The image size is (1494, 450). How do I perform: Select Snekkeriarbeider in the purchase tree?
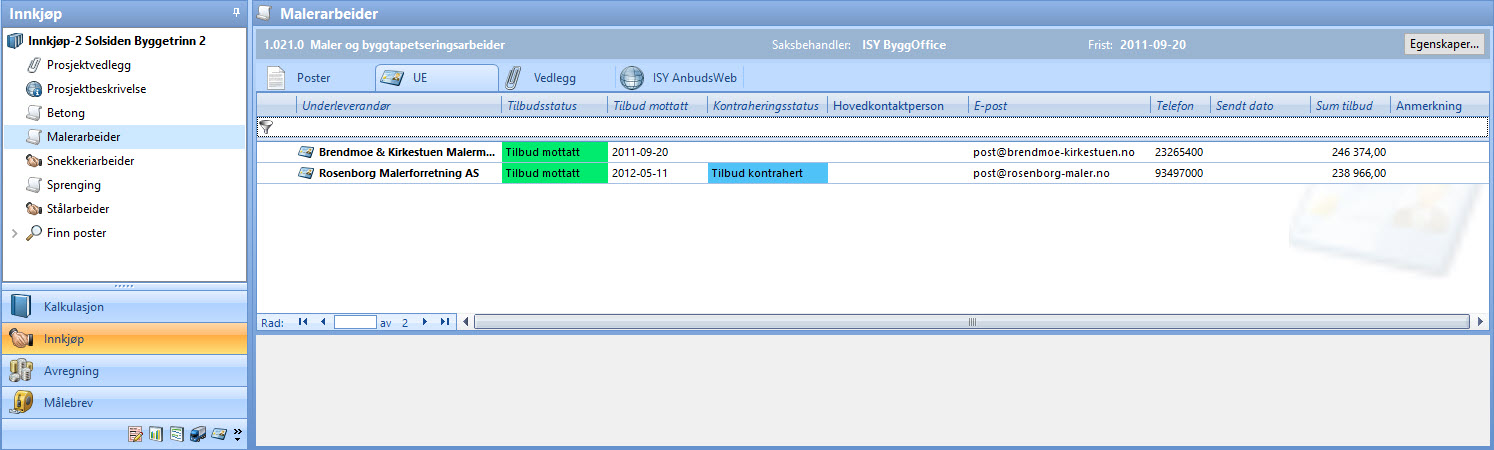point(91,161)
